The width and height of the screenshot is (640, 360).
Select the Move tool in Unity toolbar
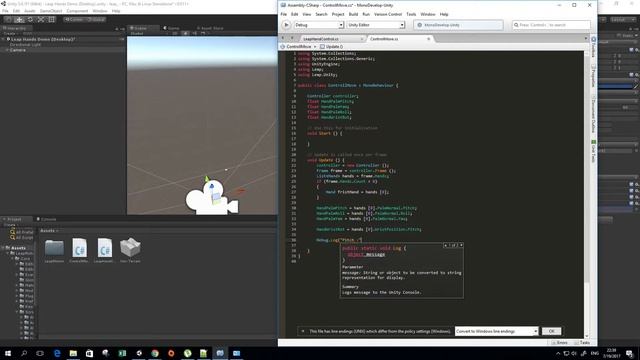19,20
